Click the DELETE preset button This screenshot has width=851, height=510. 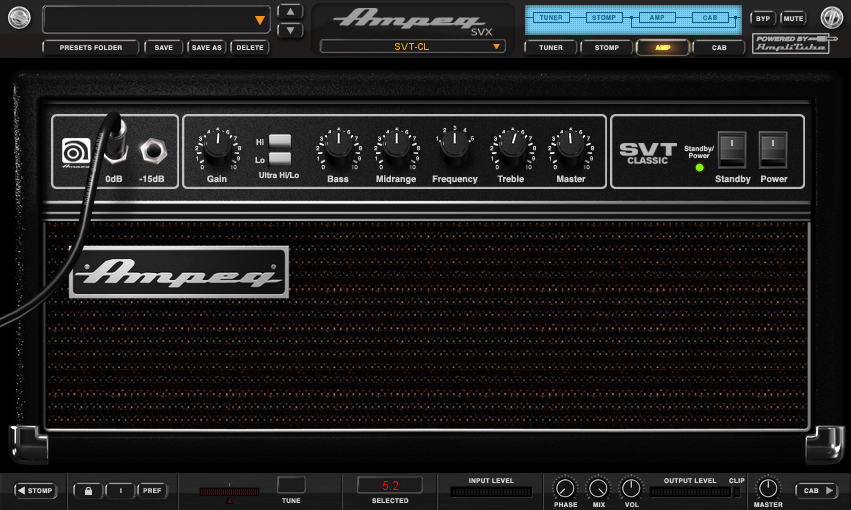(250, 48)
